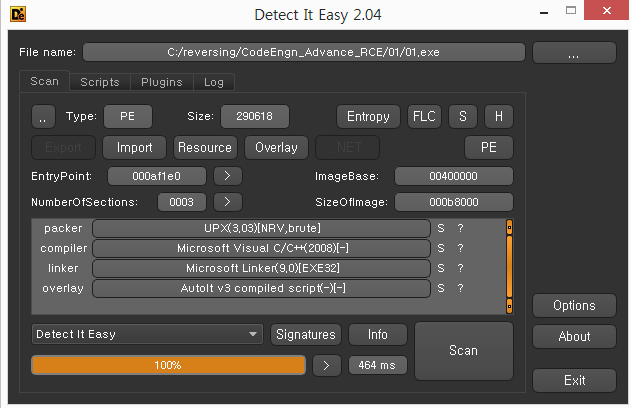This screenshot has width=631, height=408.
Task: Click S for the compiler row
Action: click(x=441, y=248)
